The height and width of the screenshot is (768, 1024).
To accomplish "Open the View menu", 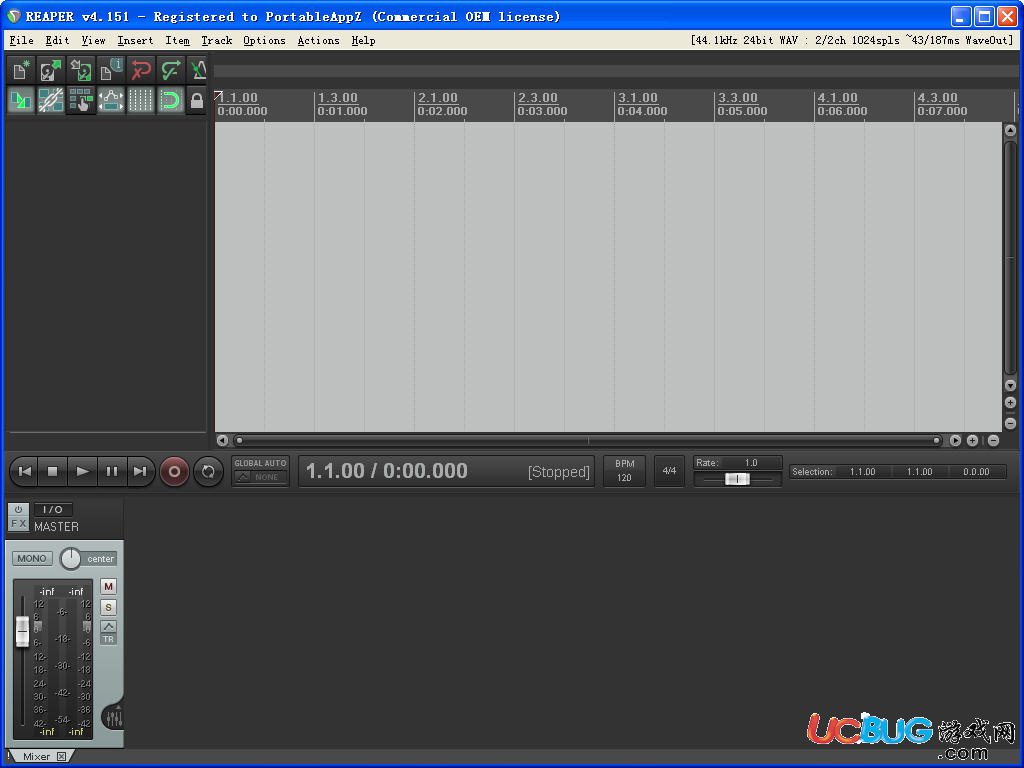I will click(x=93, y=40).
